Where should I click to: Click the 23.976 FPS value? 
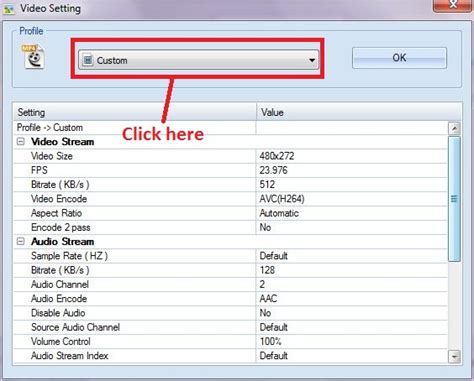273,170
